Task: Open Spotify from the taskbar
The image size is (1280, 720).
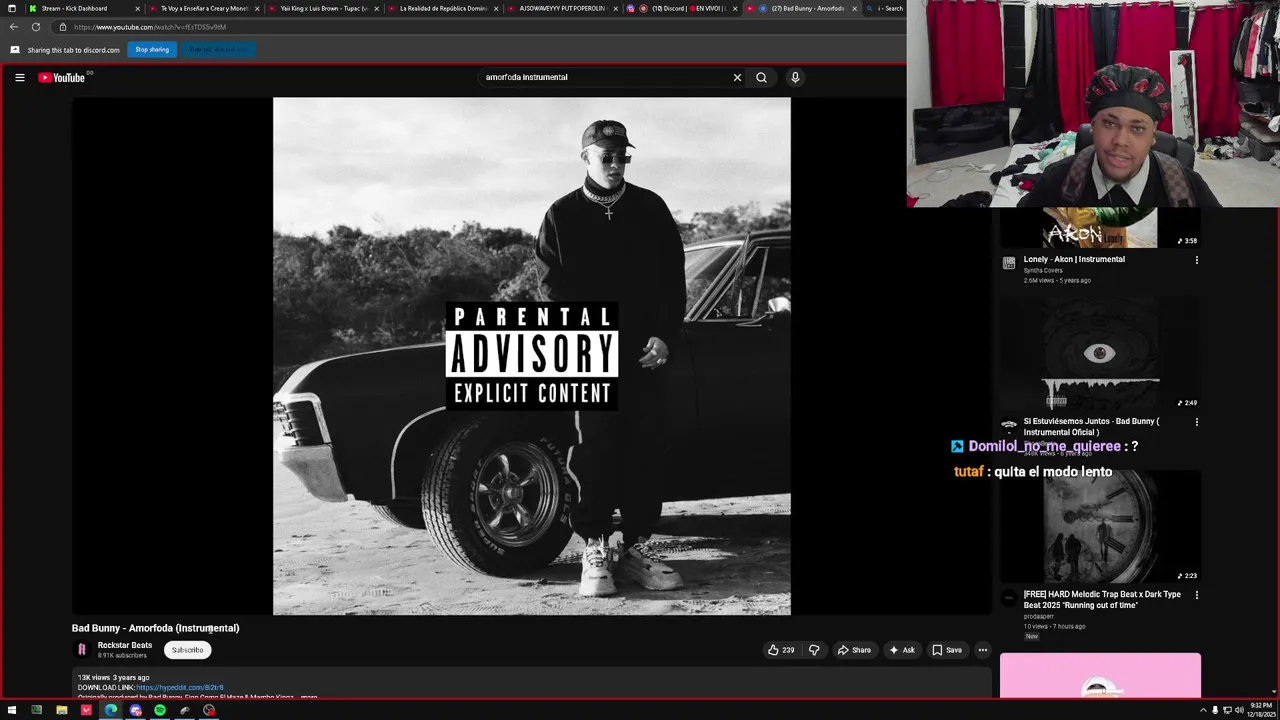Action: [160, 710]
